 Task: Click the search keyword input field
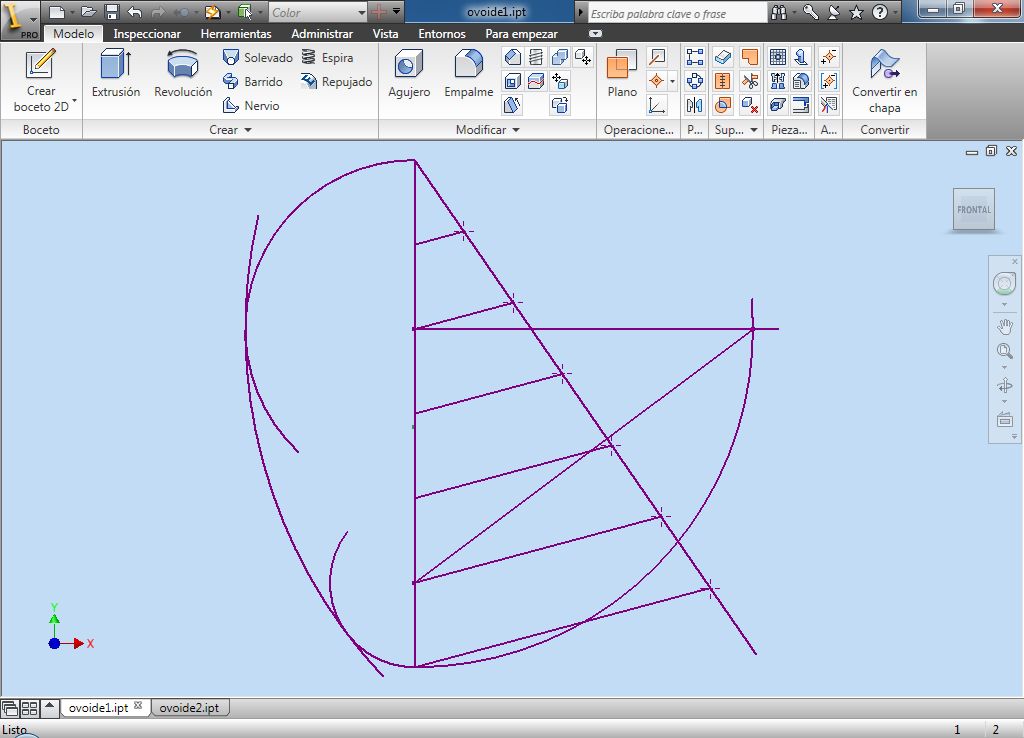pyautogui.click(x=677, y=13)
